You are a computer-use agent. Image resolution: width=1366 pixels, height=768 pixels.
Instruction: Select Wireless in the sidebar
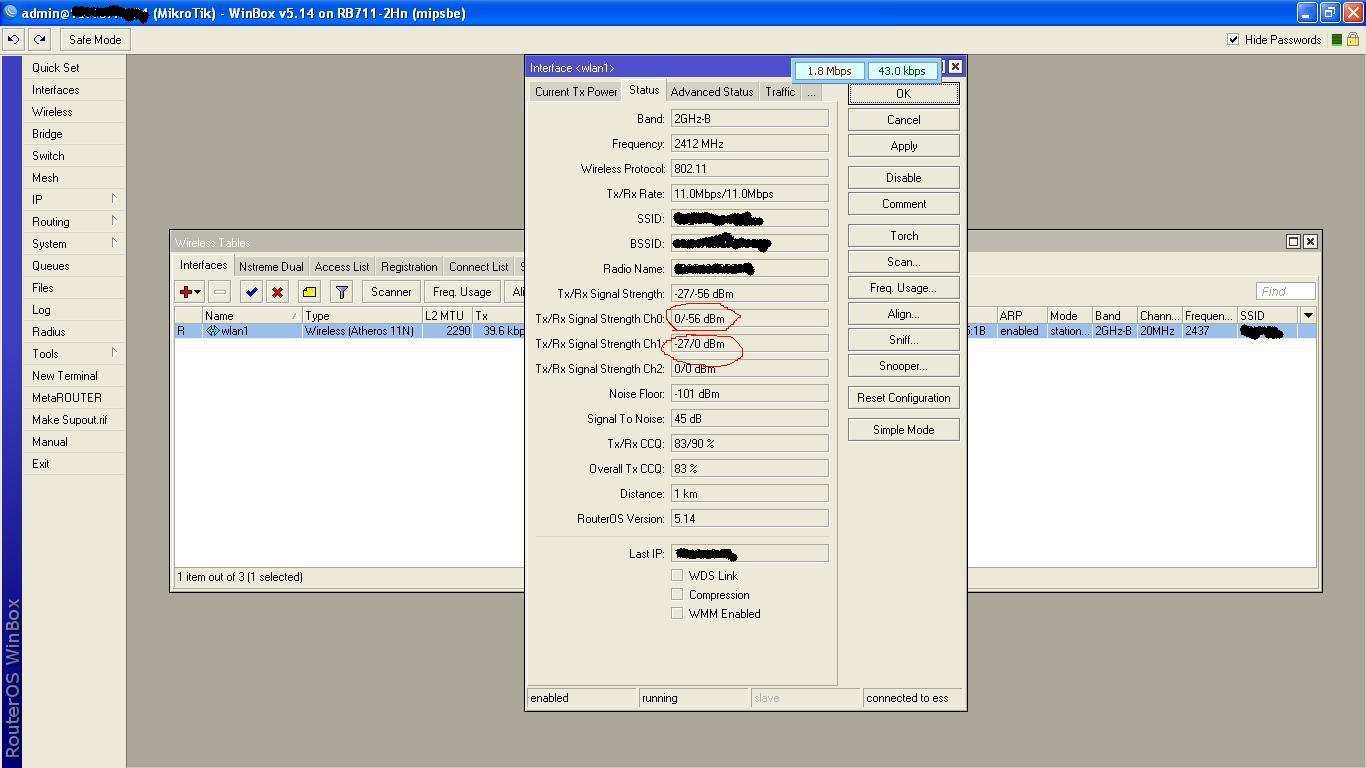[x=52, y=111]
